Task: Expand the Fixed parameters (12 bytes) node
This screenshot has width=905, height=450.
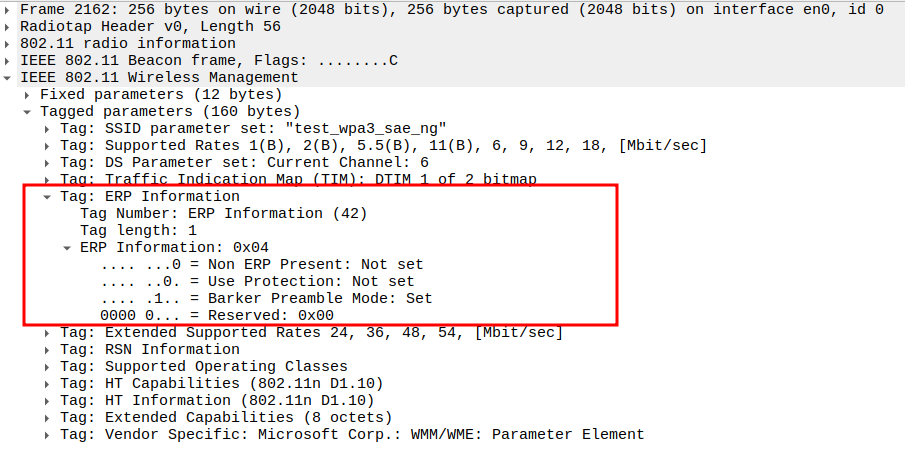Action: (29, 94)
